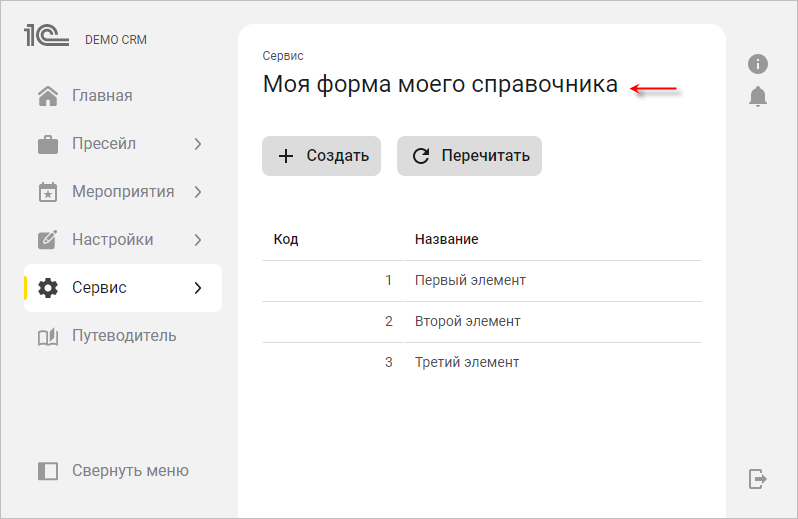Viewport: 798px width, 519px height.
Task: Click the DEMO CRM title
Action: coord(116,40)
